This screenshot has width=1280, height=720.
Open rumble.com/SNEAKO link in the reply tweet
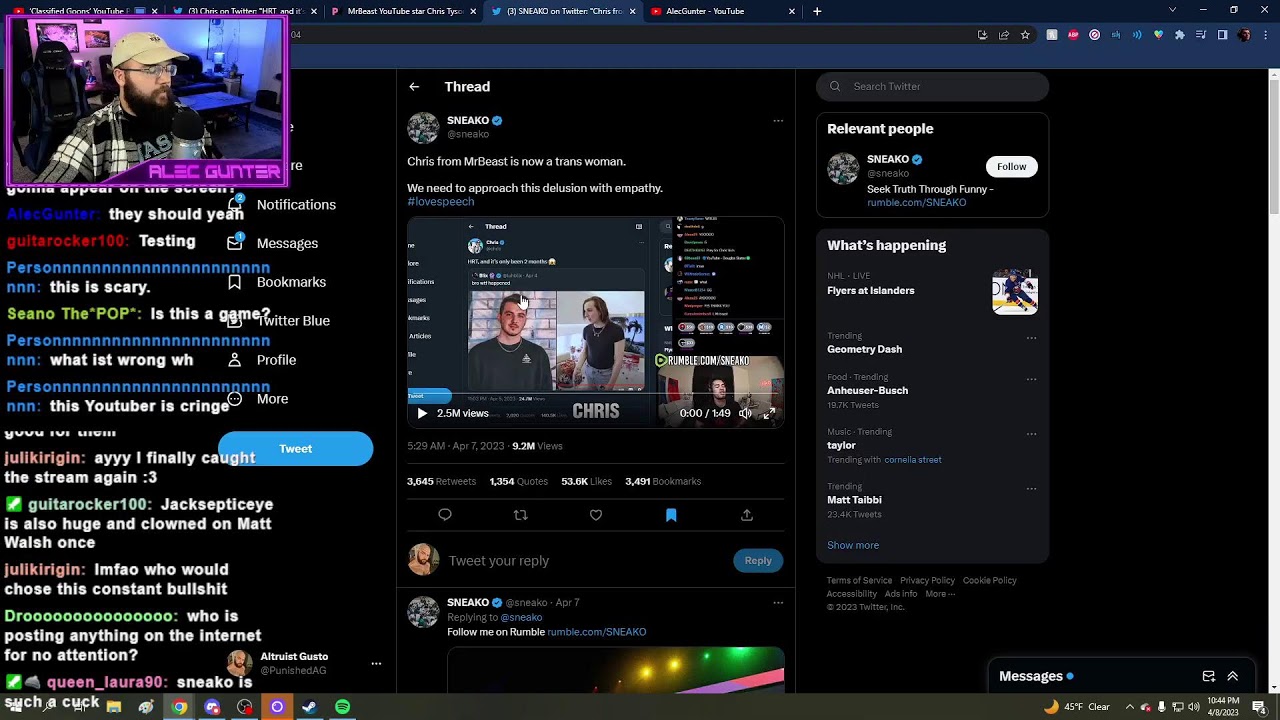point(597,632)
